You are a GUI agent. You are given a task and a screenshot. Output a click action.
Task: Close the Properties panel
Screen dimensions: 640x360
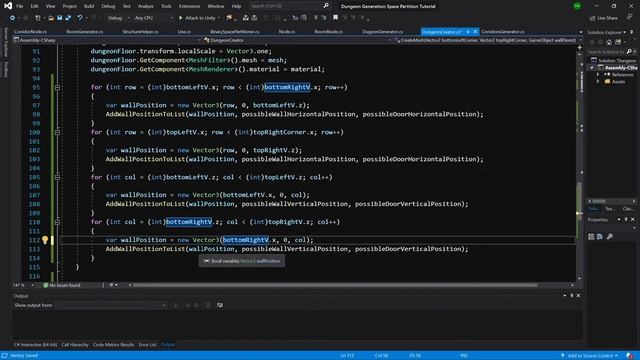633,220
